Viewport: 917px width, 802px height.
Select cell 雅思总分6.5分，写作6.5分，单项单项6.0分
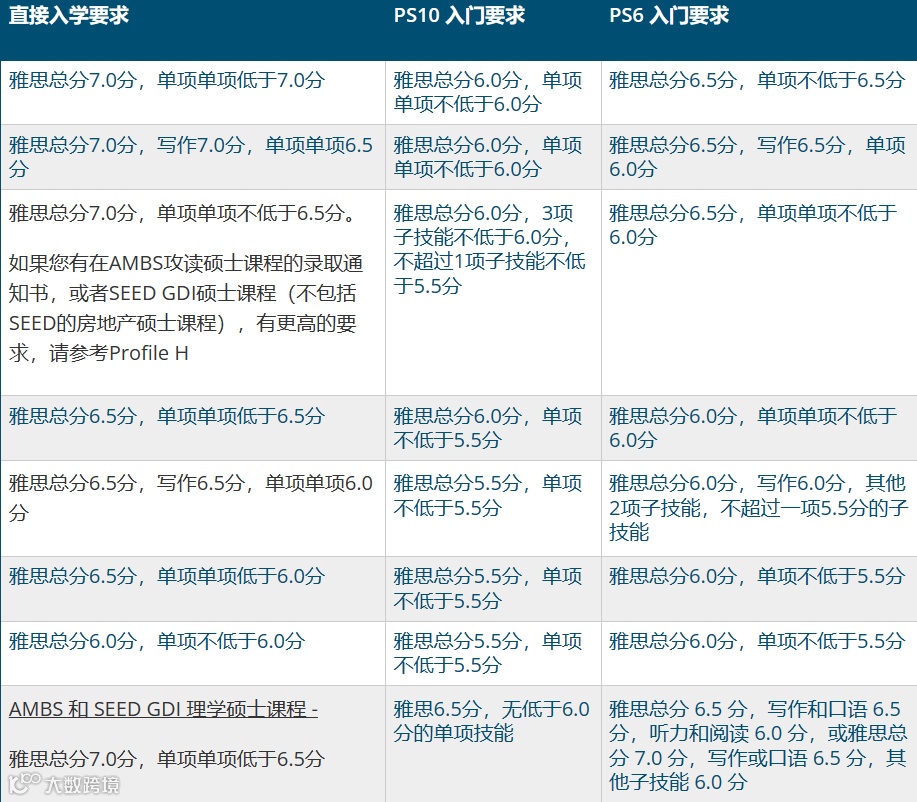click(193, 508)
